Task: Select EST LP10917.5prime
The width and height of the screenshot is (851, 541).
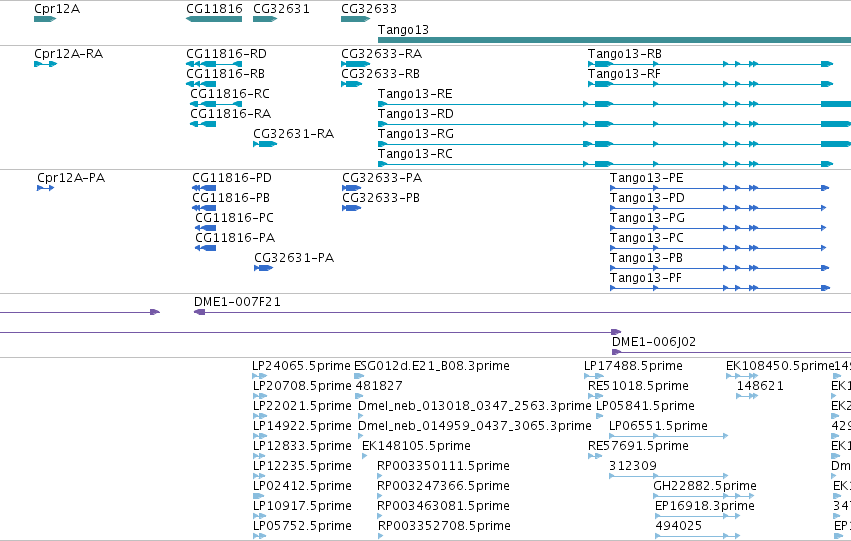Action: pos(302,506)
